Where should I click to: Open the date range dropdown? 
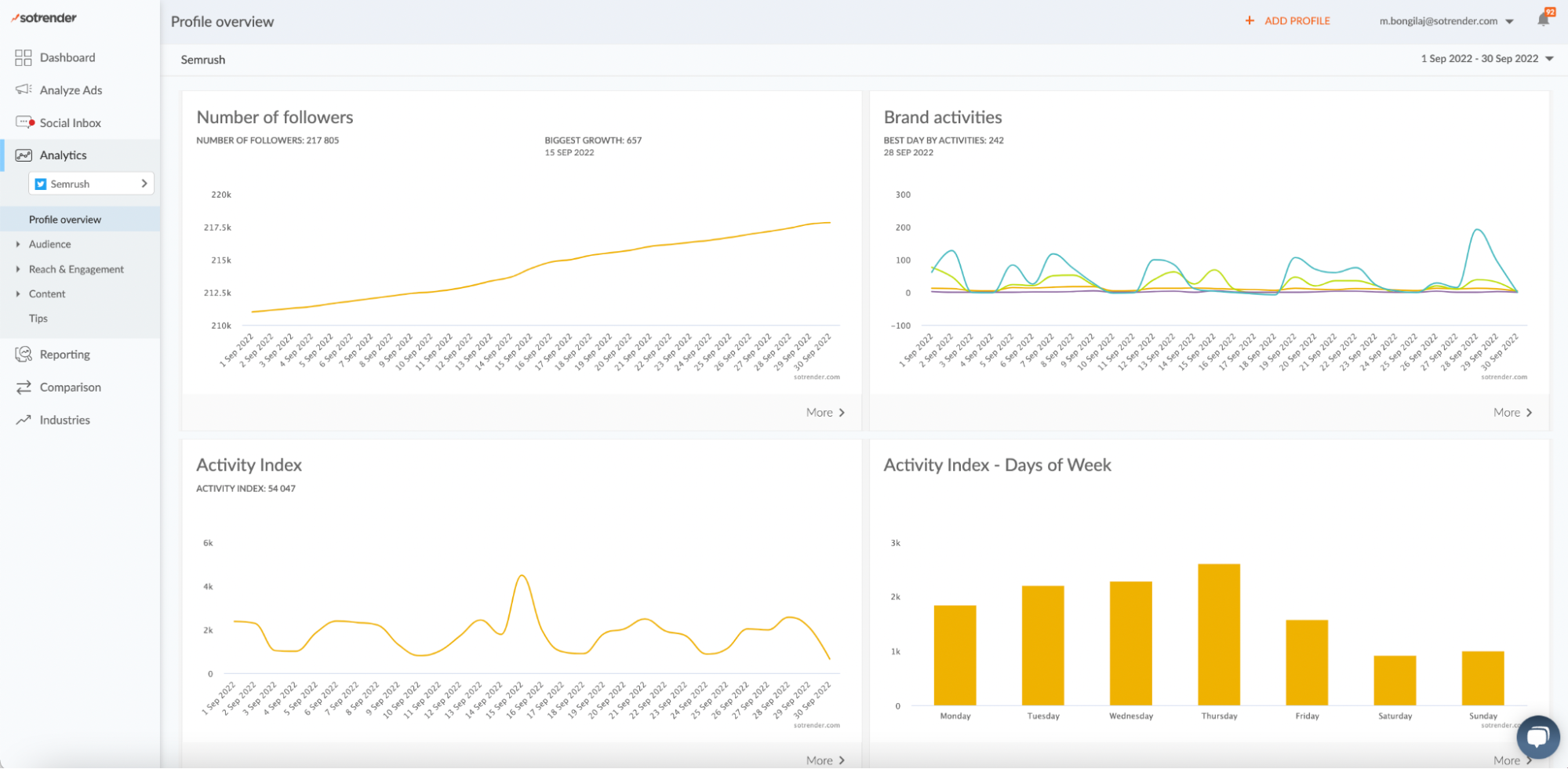tap(1486, 59)
